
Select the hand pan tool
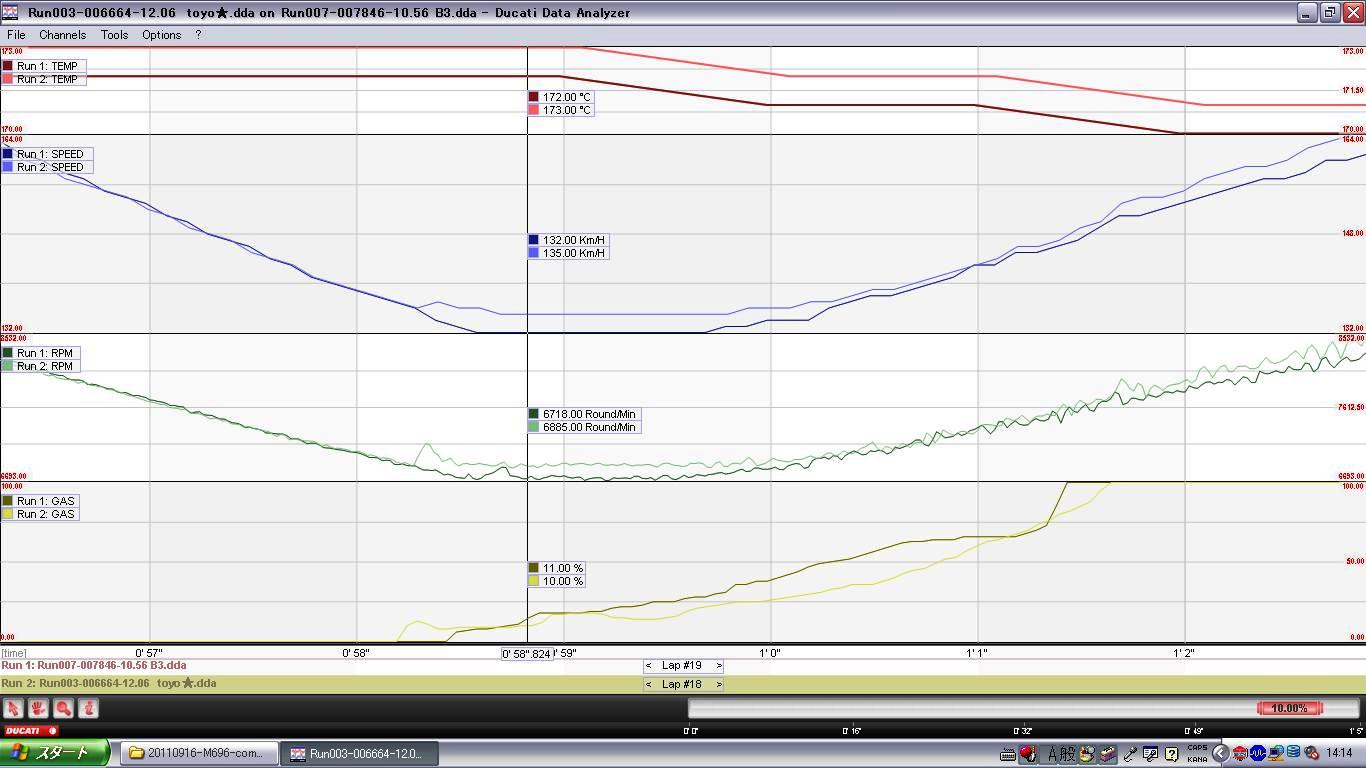coord(38,708)
